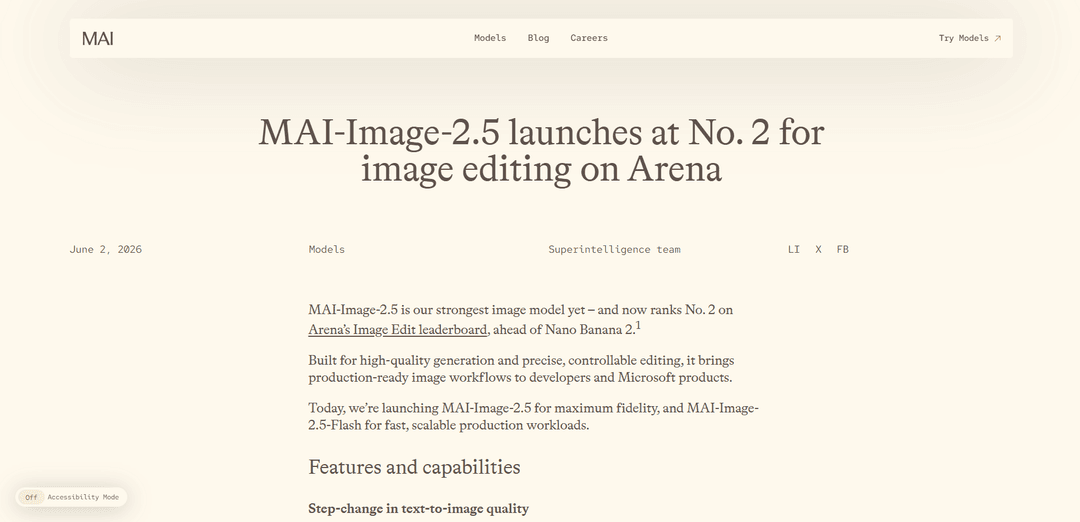Click the June 2, 2026 date
The width and height of the screenshot is (1080, 522).
(105, 249)
